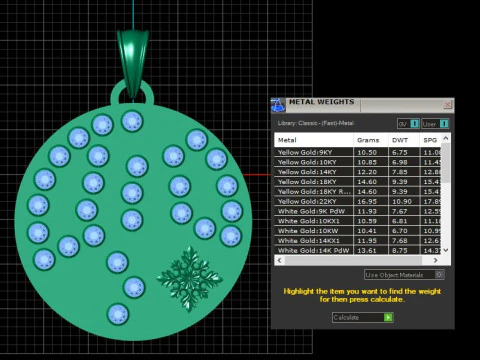
Task: Click the 7.68 DWT value
Action: (400, 241)
